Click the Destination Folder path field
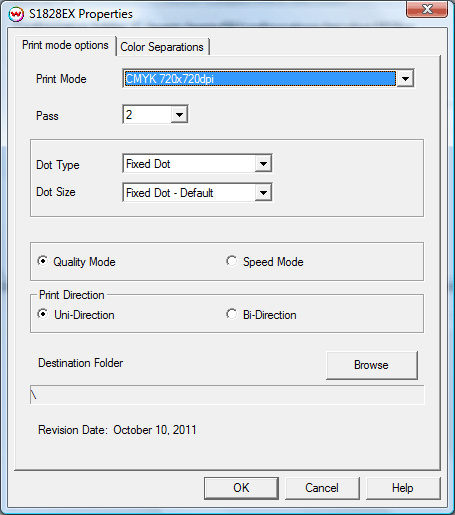This screenshot has height=515, width=455. 227,395
